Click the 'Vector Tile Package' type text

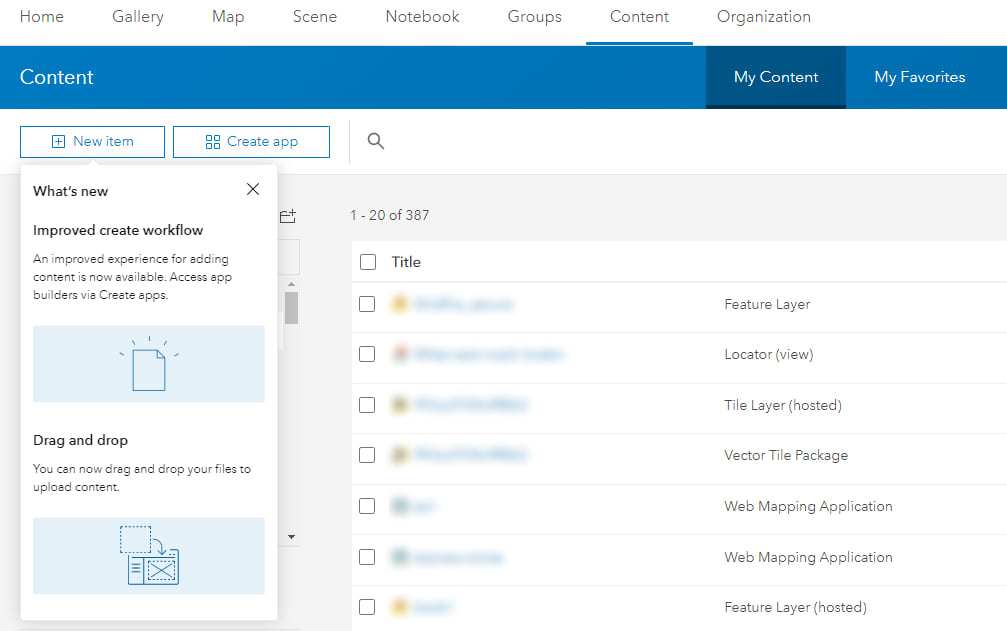786,455
